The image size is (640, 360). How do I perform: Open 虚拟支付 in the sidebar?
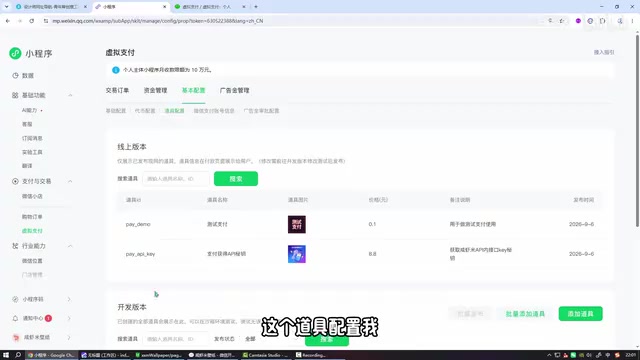(x=32, y=231)
